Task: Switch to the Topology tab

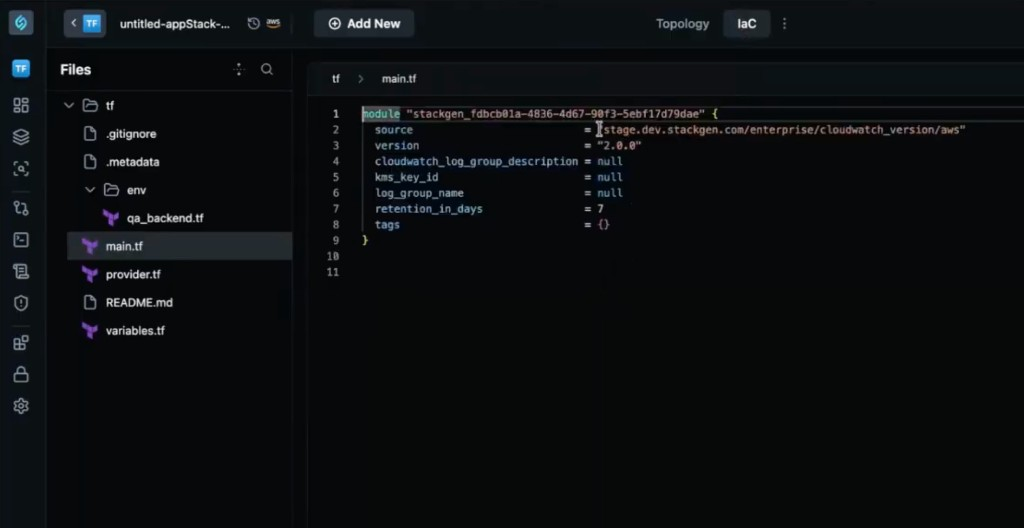Action: pyautogui.click(x=682, y=24)
